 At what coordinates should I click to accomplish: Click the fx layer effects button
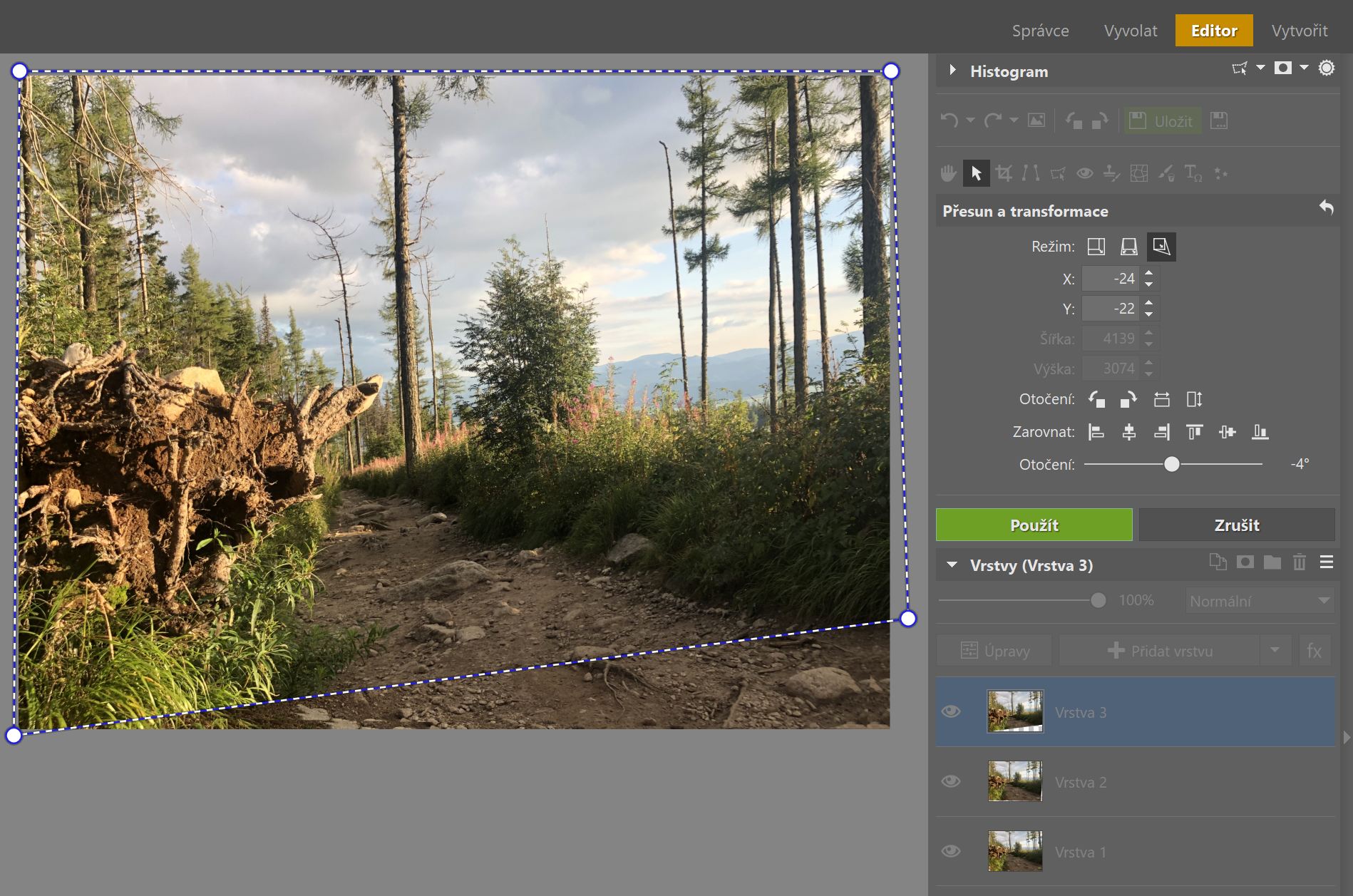1314,650
